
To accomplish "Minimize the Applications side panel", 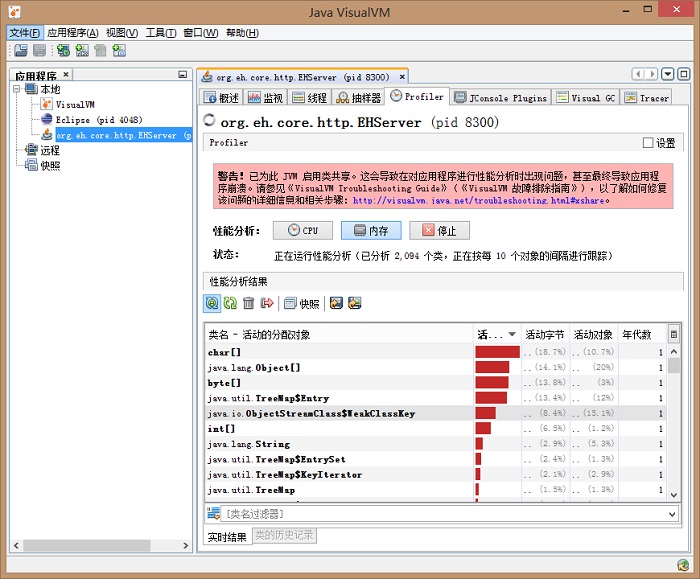I will pos(183,75).
